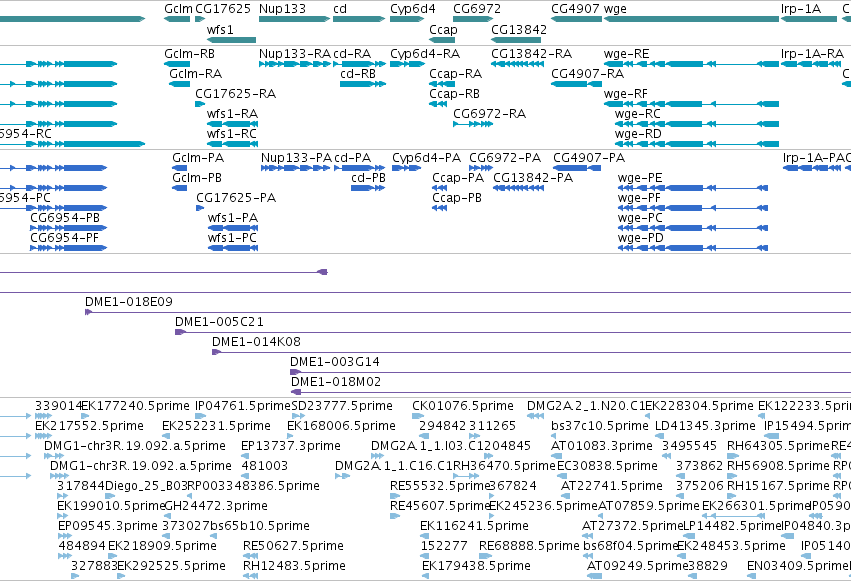Click the Nup133 gene label
The width and height of the screenshot is (851, 581).
282,9
